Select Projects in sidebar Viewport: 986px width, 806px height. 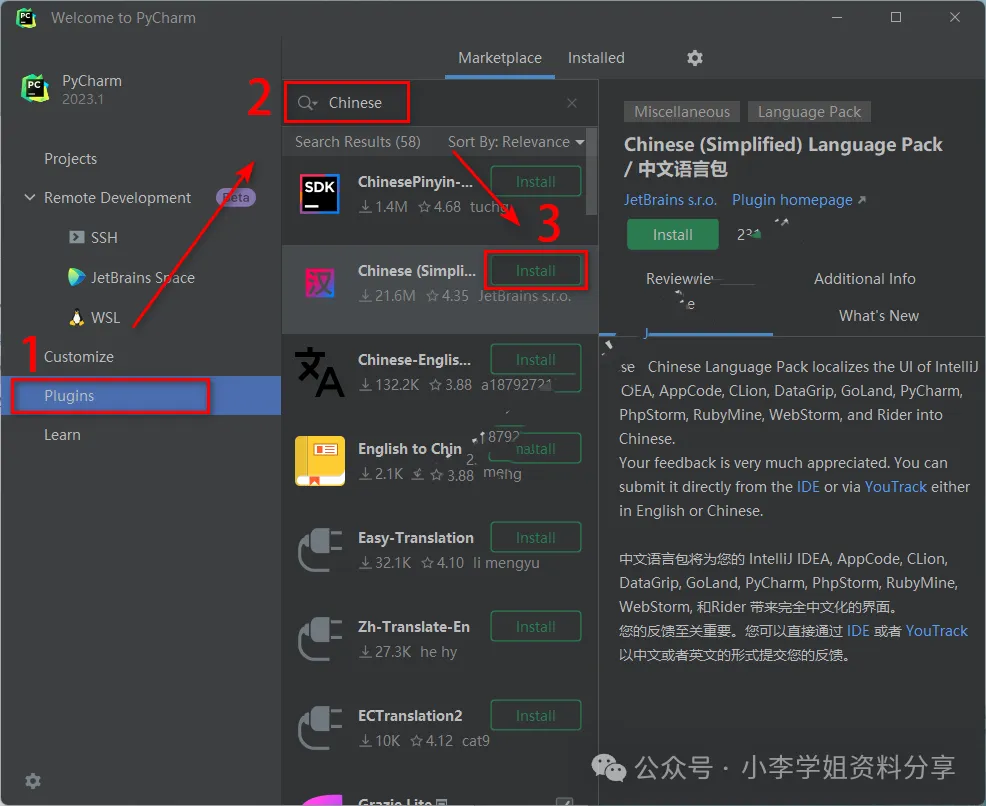(x=70, y=158)
